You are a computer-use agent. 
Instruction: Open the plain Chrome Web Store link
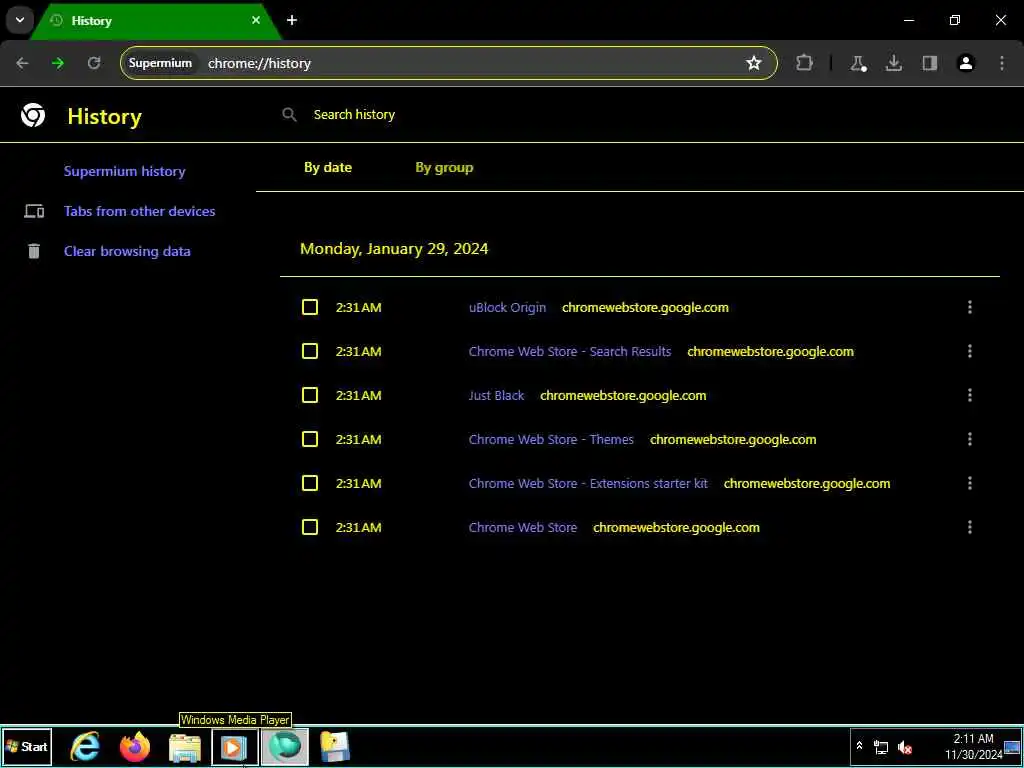pos(523,527)
